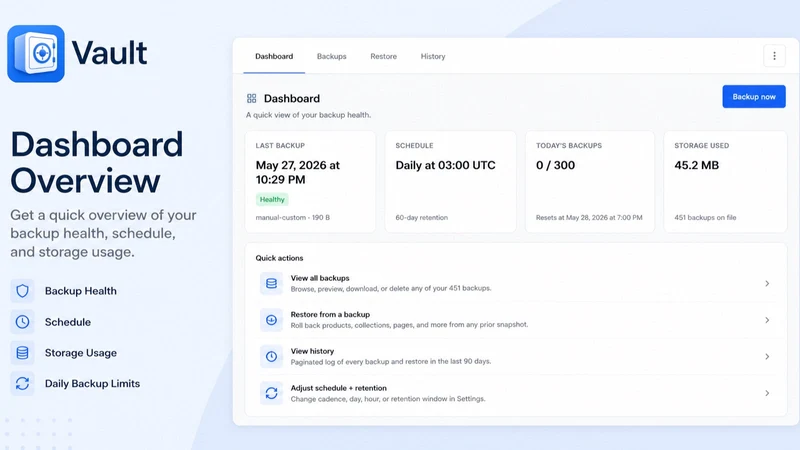Open View history via its chevron
Viewport: 800px width, 450px height.
click(767, 357)
